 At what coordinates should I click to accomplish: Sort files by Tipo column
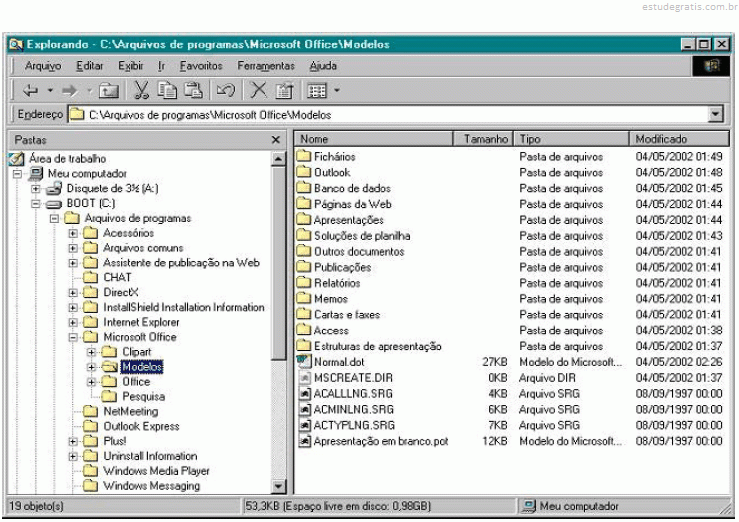571,139
